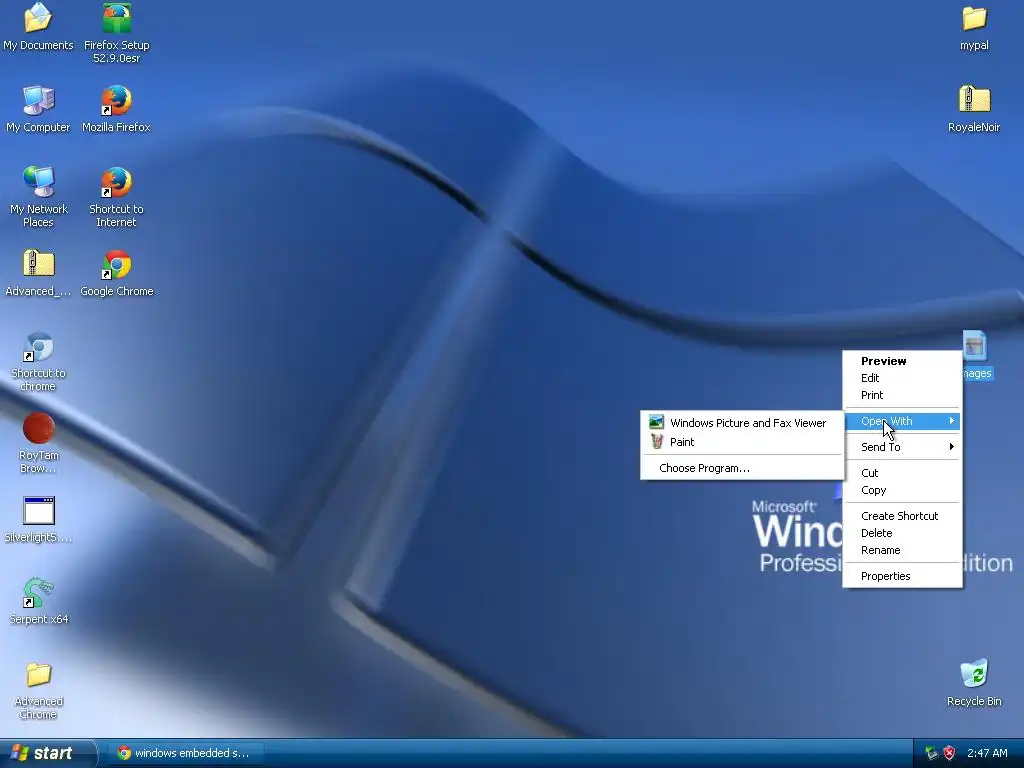Open with Windows Picture and Fax Viewer
This screenshot has height=768, width=1024.
(742, 423)
